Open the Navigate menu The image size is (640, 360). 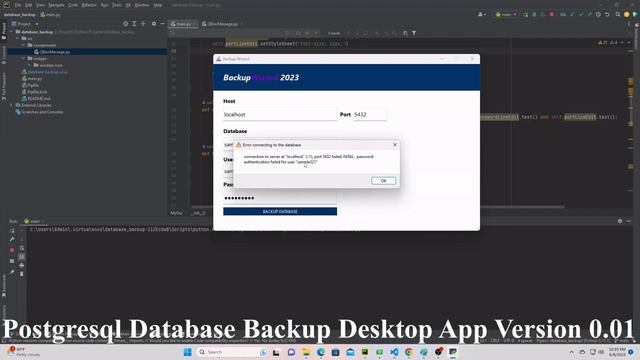(x=56, y=5)
